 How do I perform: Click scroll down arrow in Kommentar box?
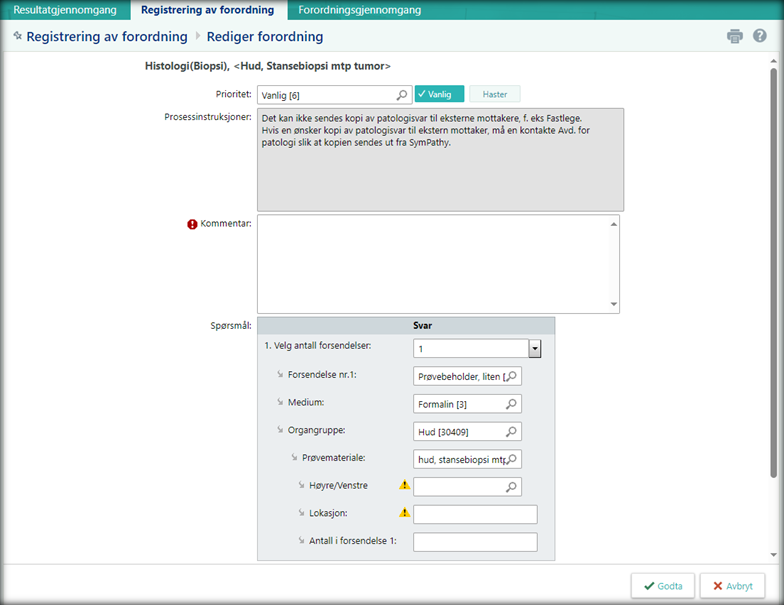pos(613,305)
